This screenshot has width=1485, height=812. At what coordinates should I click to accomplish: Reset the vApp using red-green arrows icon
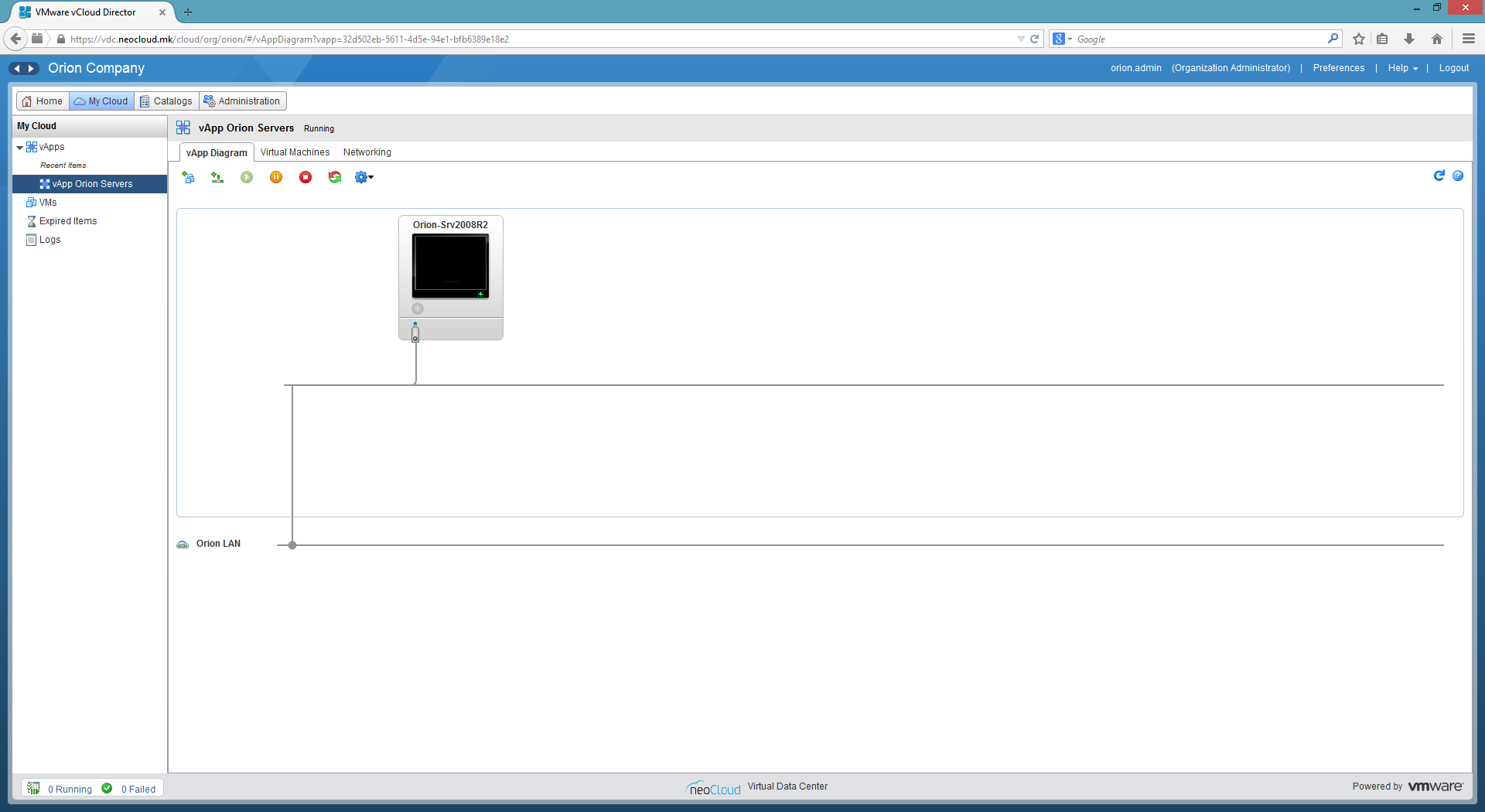(x=335, y=177)
